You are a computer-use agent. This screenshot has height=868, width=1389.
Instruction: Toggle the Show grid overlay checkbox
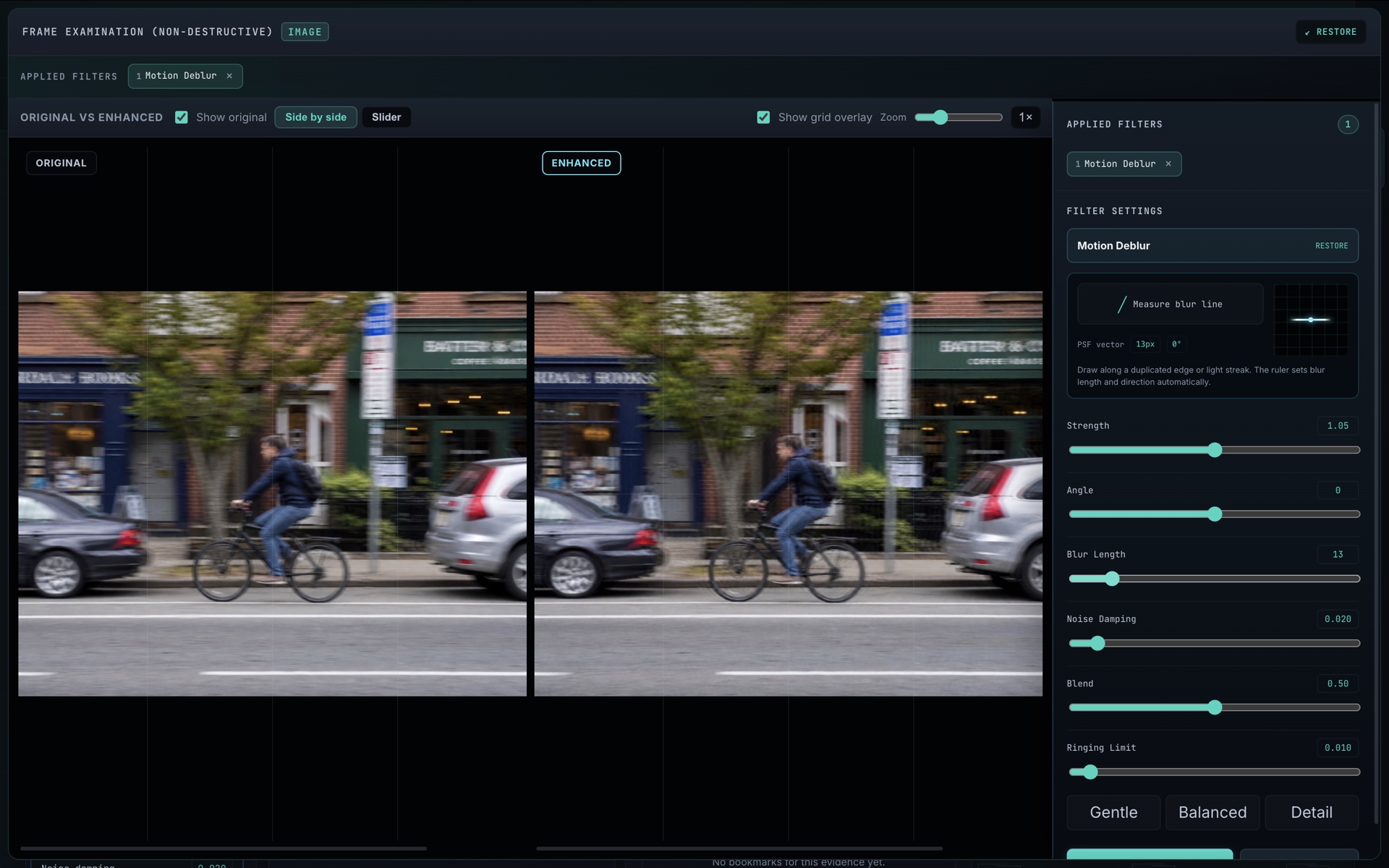[763, 117]
